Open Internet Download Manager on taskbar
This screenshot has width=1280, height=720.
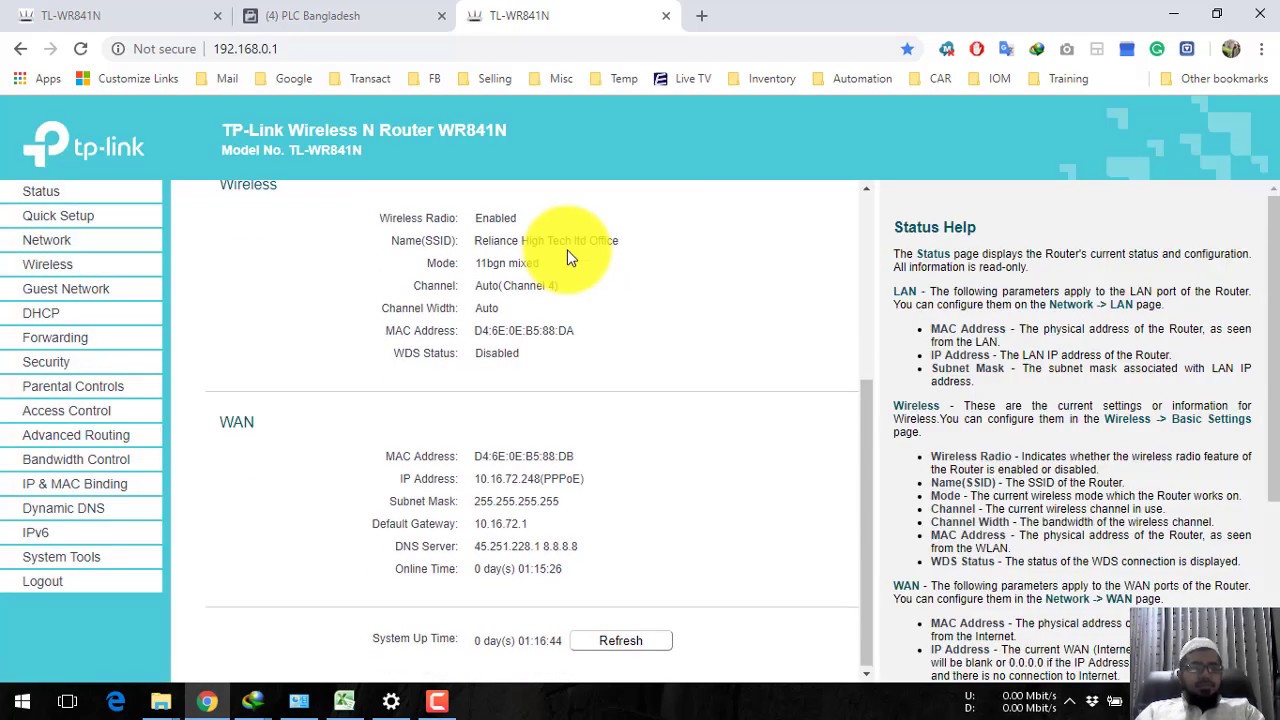(253, 701)
